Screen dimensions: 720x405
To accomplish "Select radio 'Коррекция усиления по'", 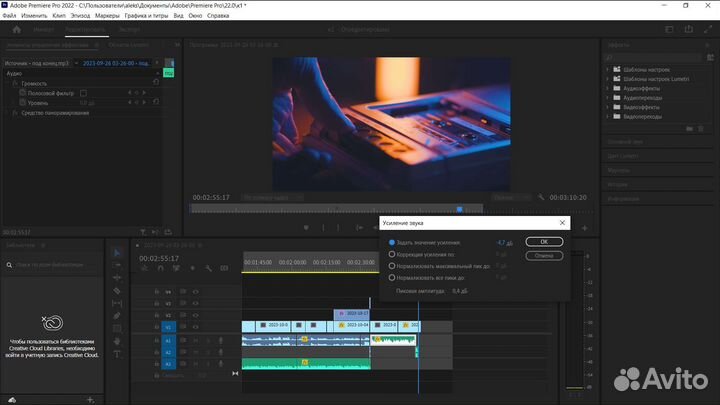I will pos(392,254).
